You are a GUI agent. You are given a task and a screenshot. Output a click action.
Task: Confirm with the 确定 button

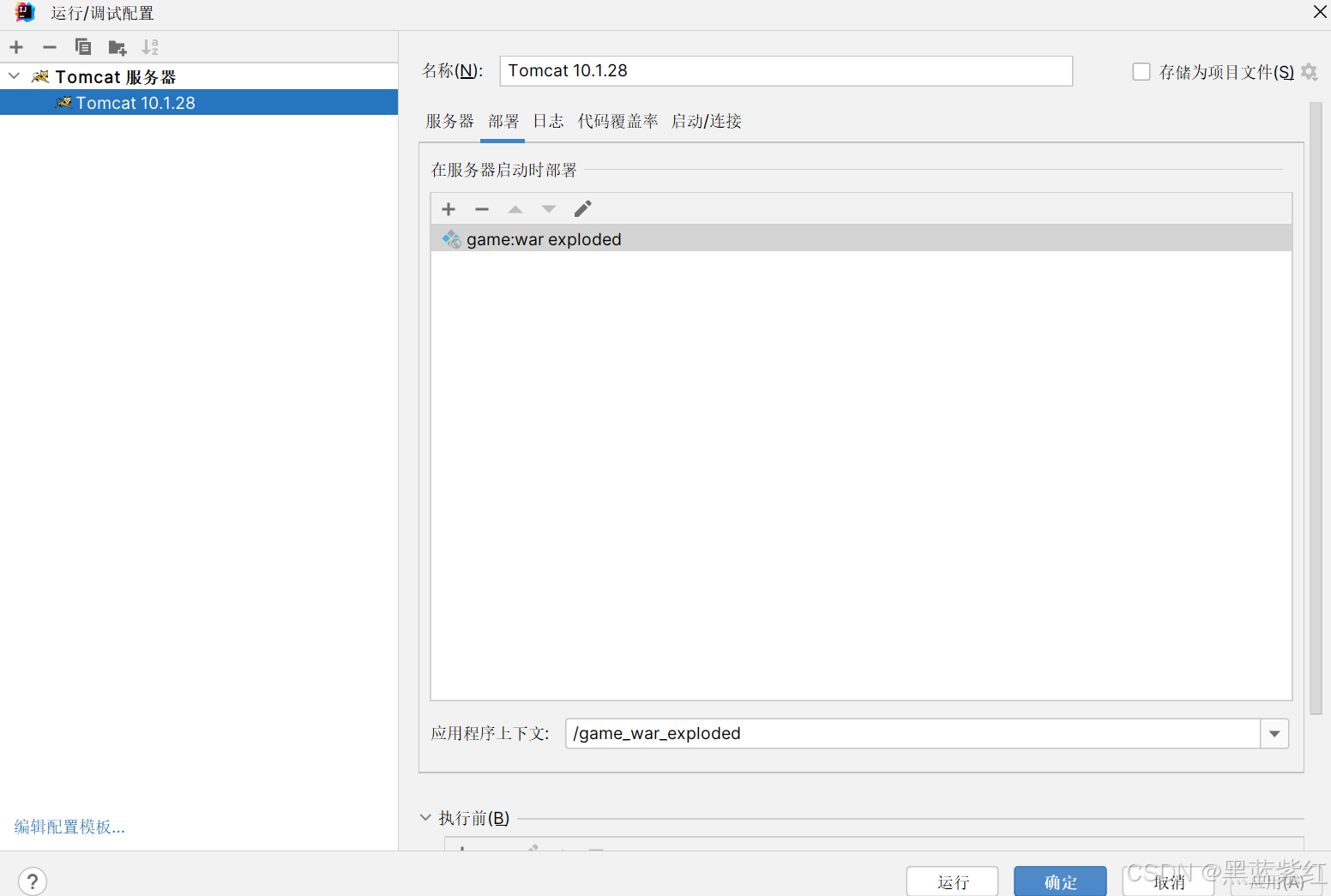[1061, 881]
